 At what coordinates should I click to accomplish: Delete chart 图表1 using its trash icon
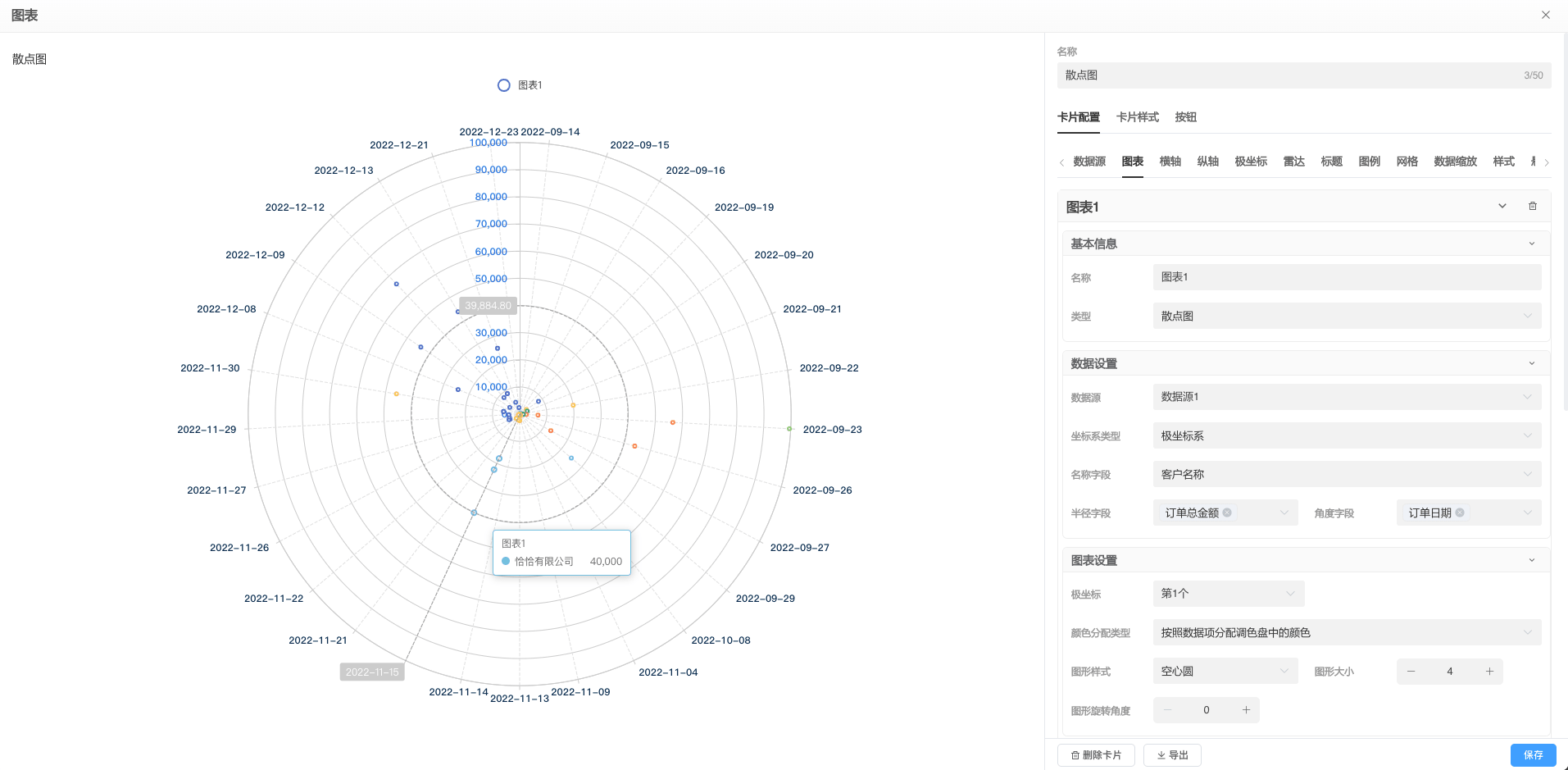coord(1532,206)
